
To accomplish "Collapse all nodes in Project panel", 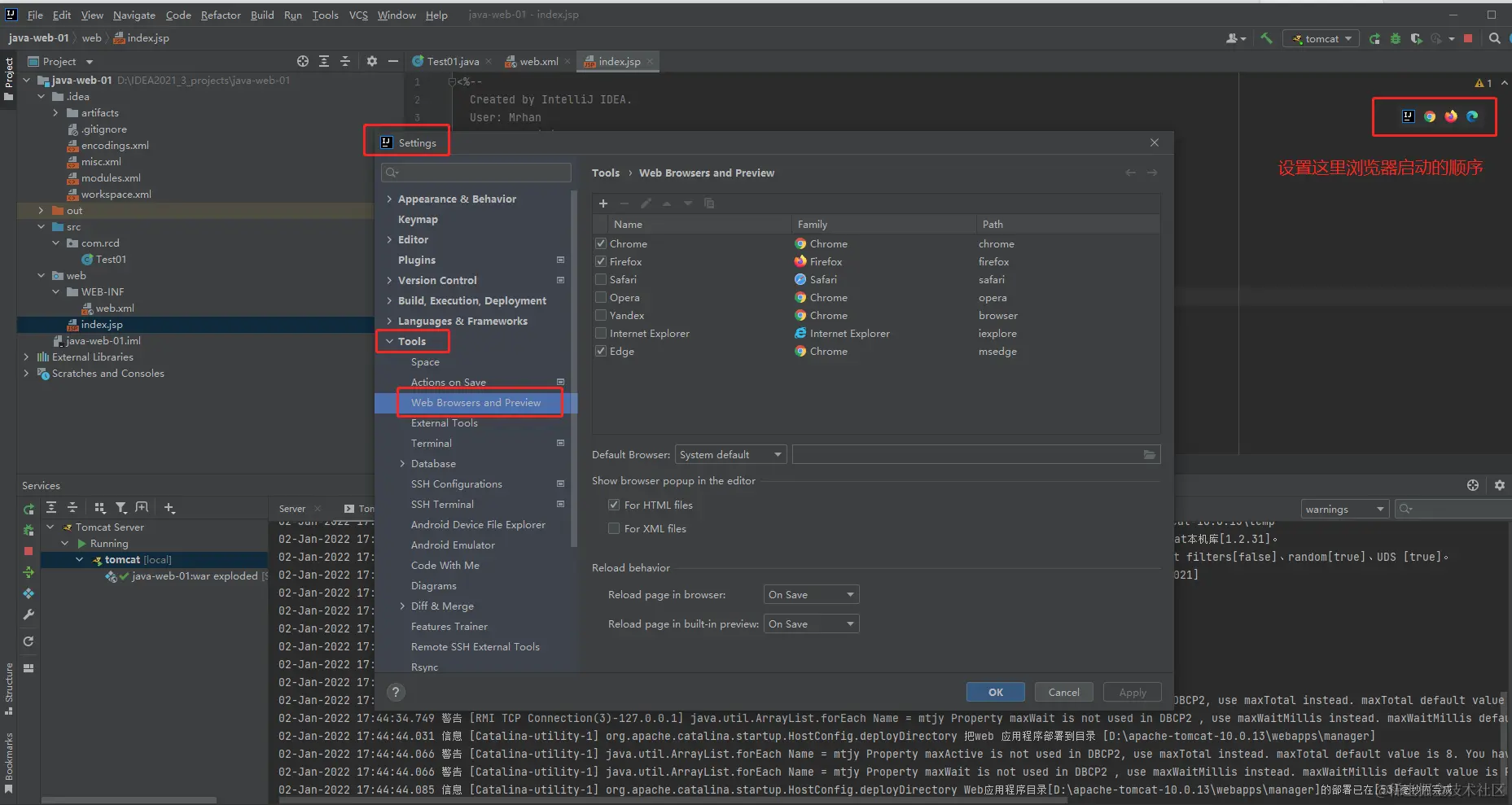I will (x=345, y=61).
